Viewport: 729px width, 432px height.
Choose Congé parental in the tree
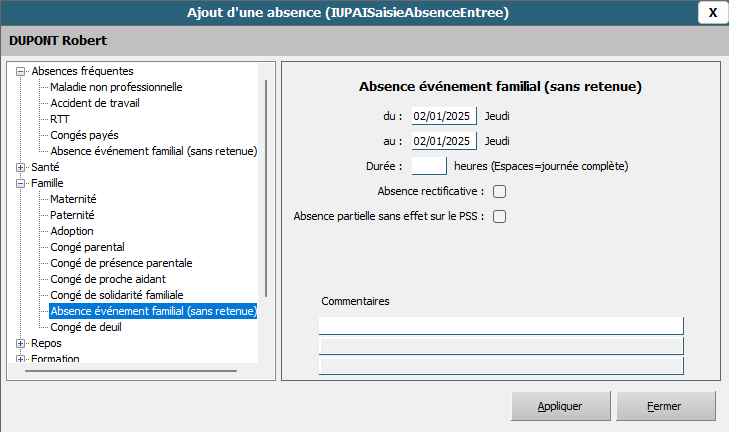[87, 247]
